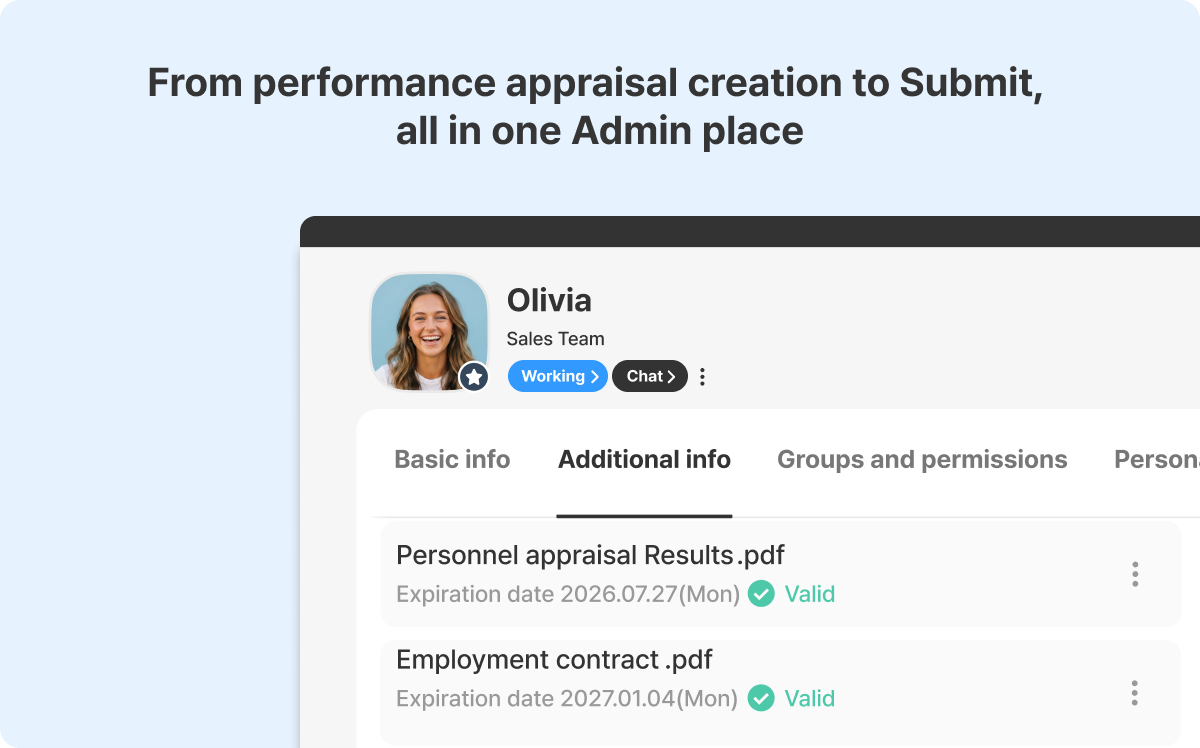Click the Valid label for Employment contract

tap(809, 698)
